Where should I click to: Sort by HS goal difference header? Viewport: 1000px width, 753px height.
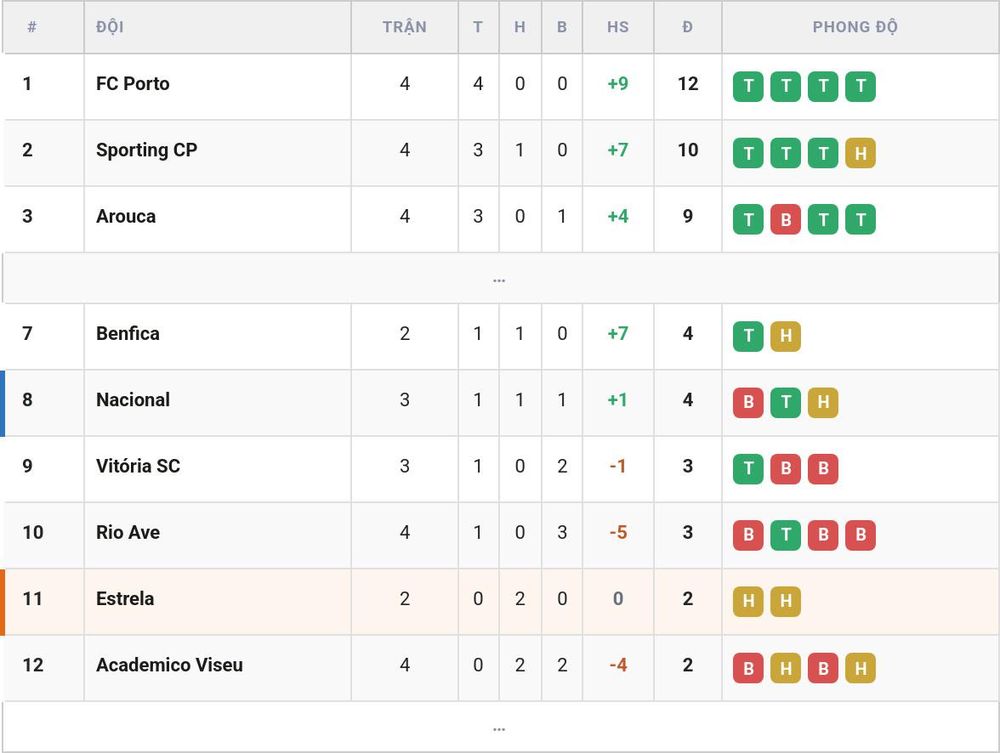click(x=617, y=27)
